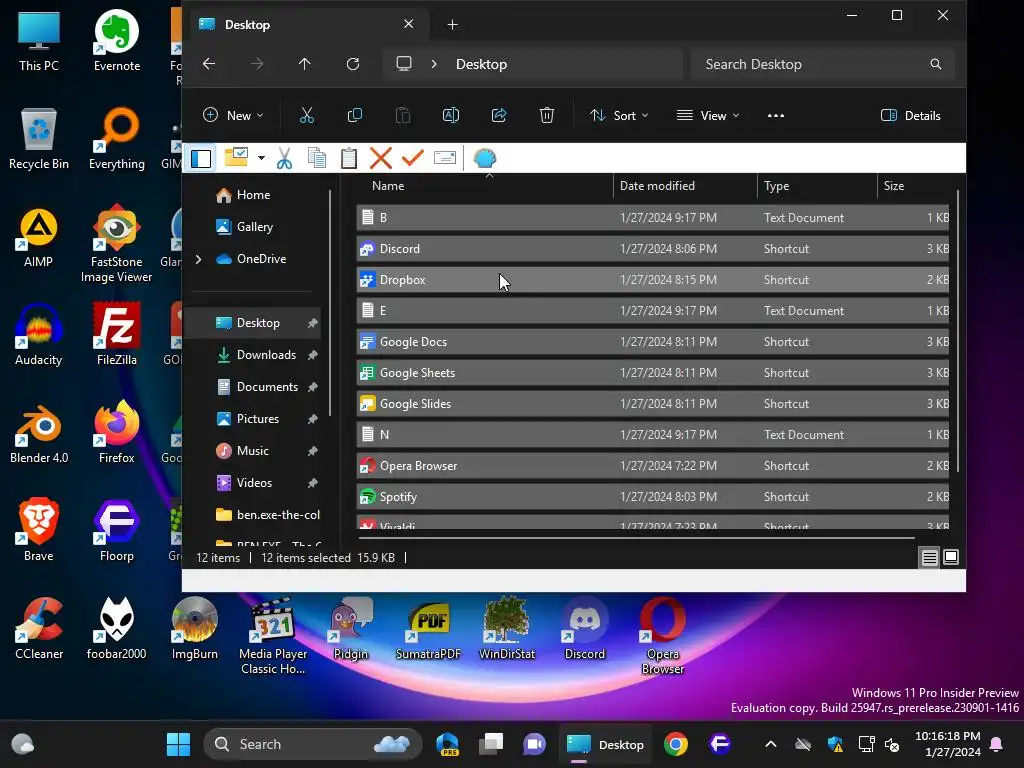
Task: Open Task View on the taskbar
Action: [x=491, y=744]
